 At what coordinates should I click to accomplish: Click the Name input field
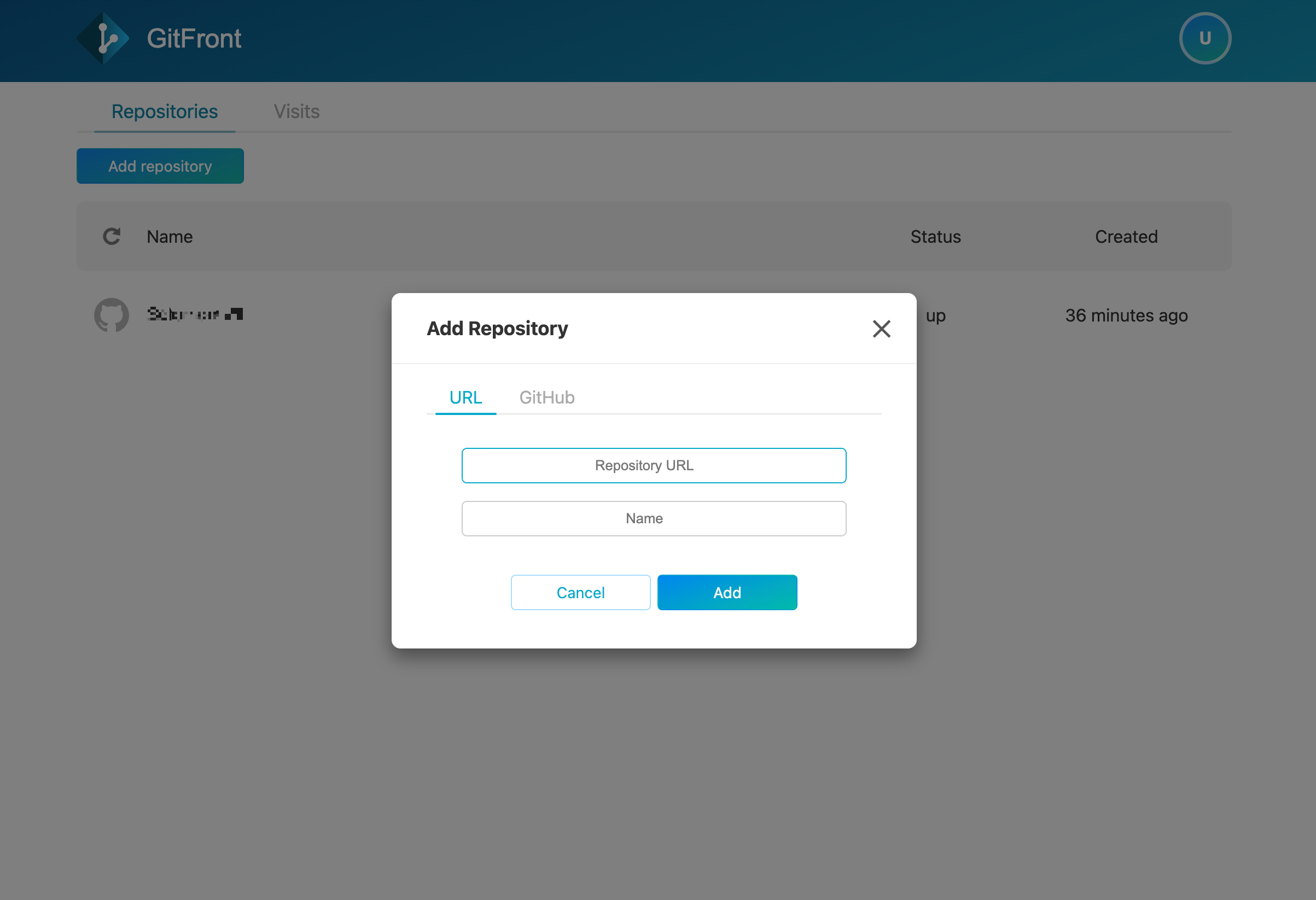pyautogui.click(x=654, y=518)
